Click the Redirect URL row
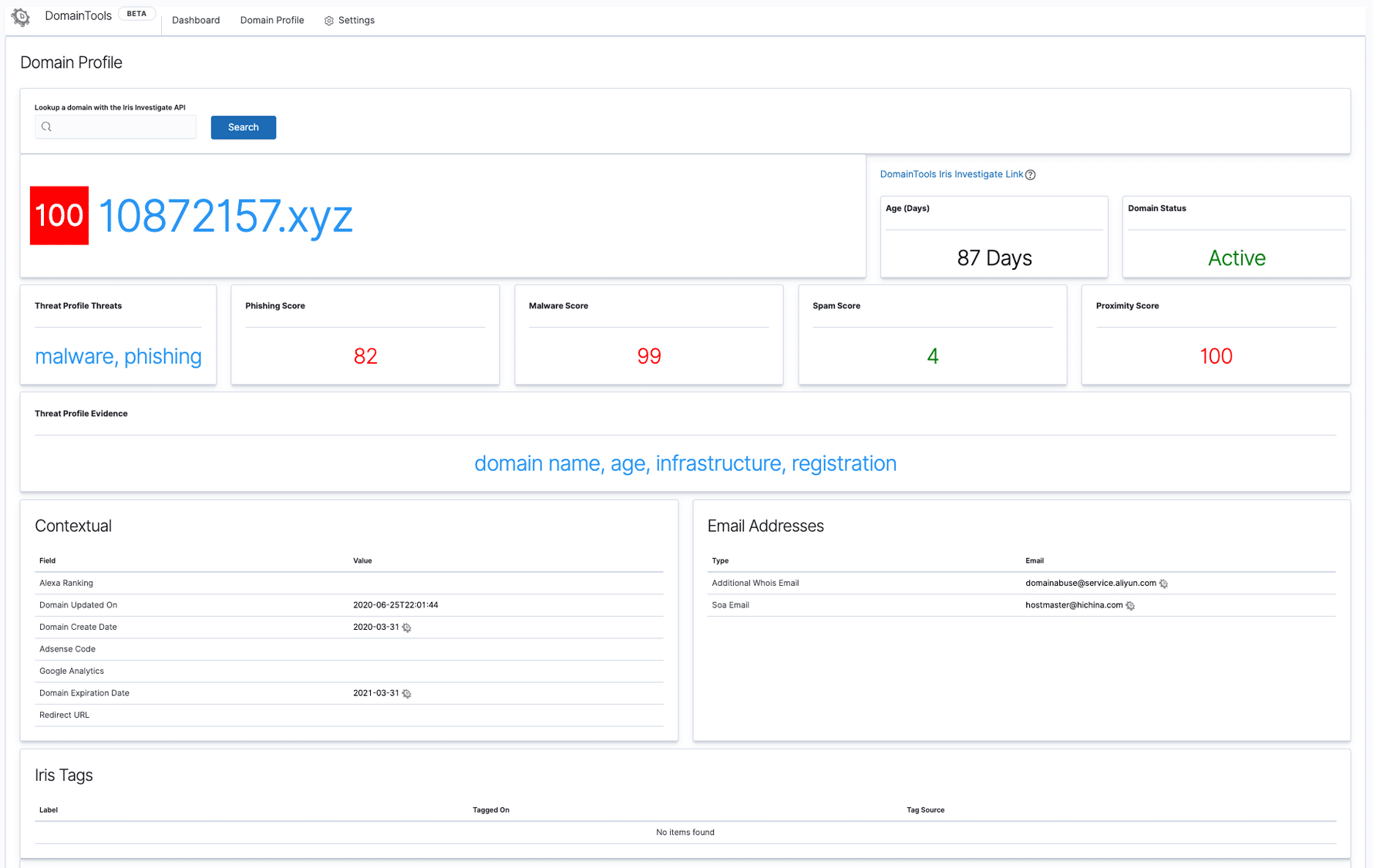The height and width of the screenshot is (868, 1373). pos(349,715)
